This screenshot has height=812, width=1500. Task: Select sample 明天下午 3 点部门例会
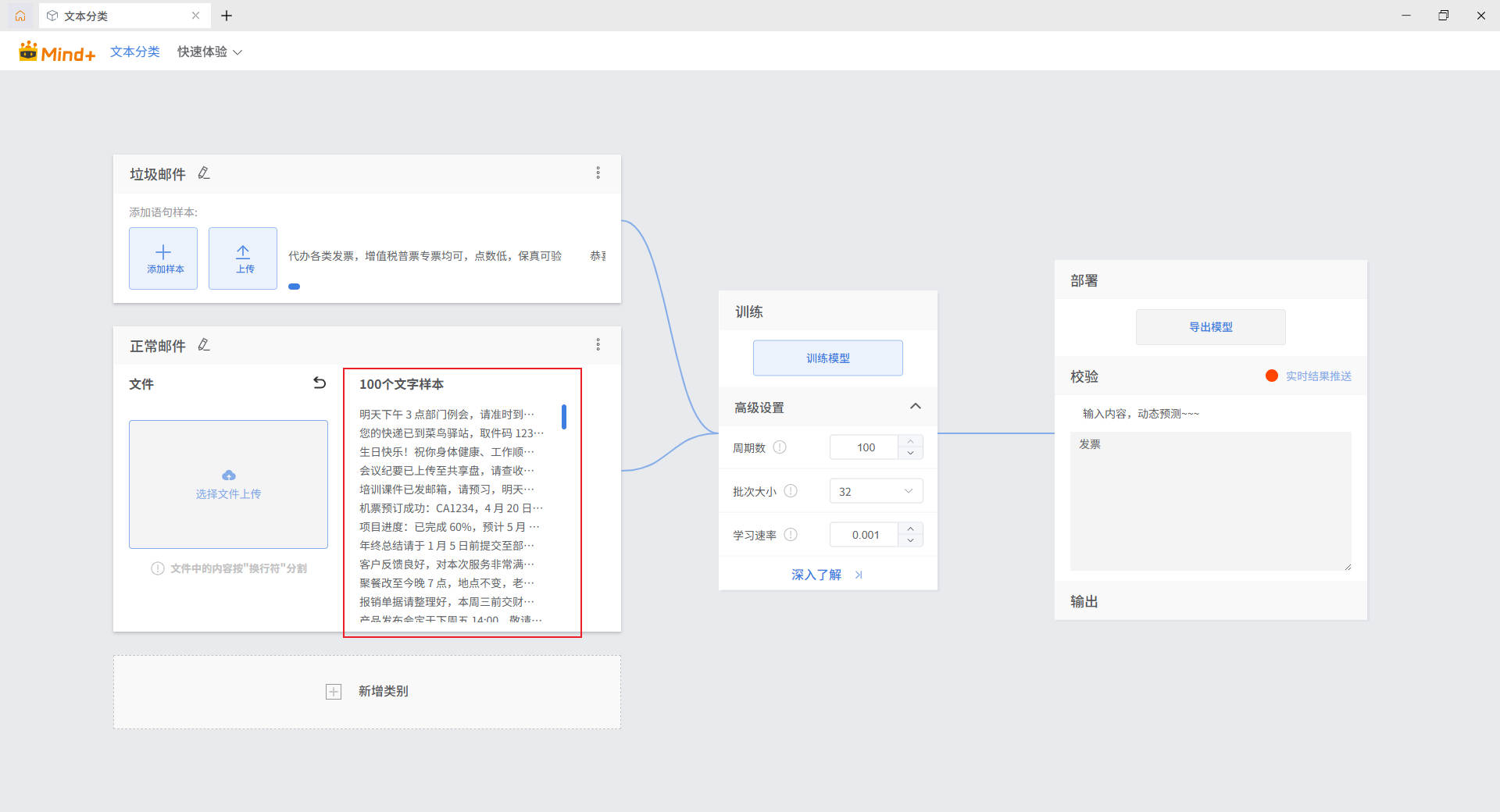tap(447, 415)
